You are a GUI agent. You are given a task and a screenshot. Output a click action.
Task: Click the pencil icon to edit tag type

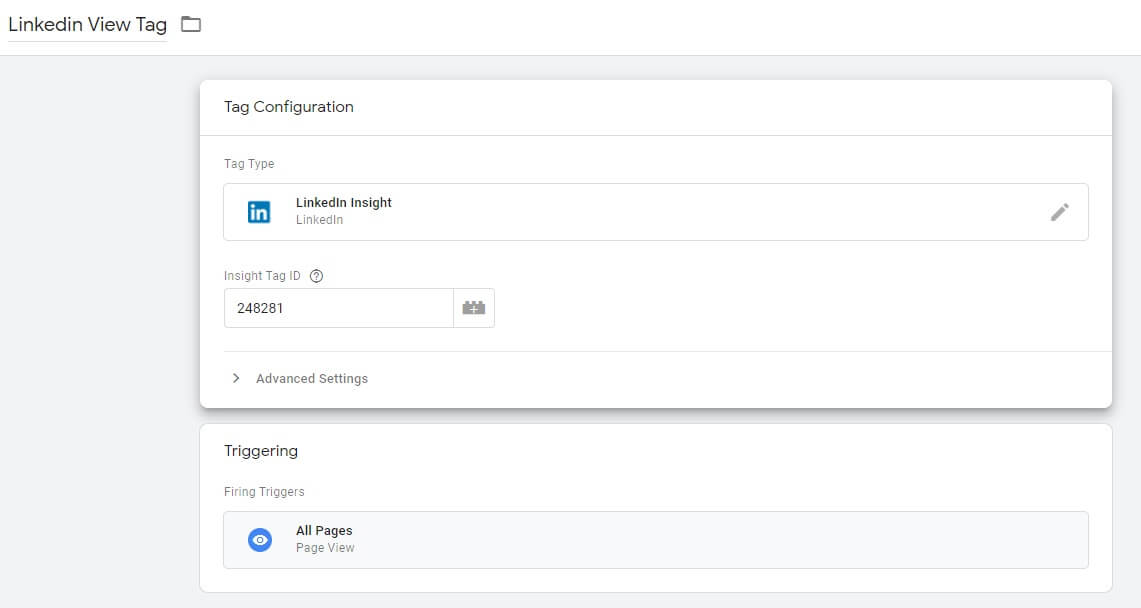pos(1060,212)
